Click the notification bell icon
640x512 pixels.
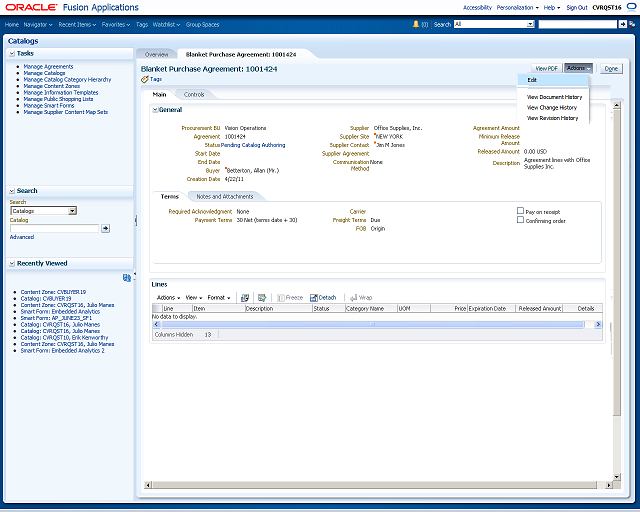coord(416,24)
